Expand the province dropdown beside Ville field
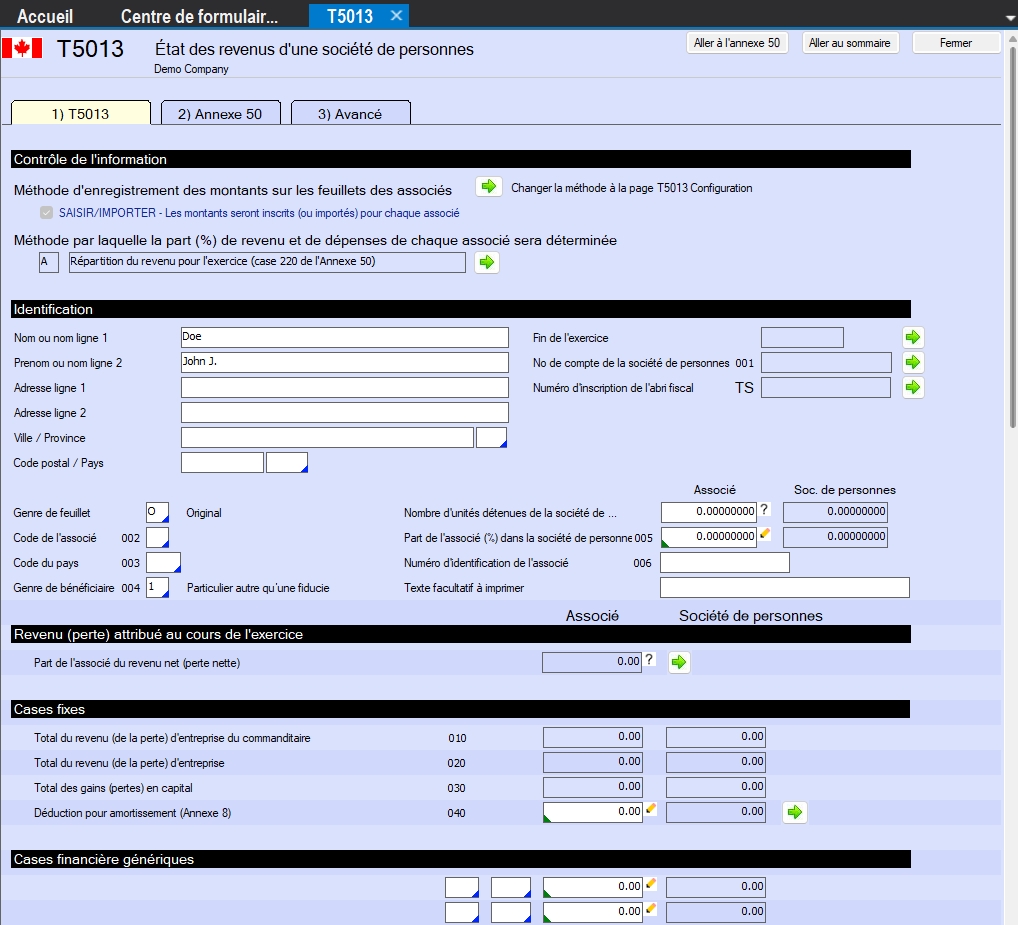Viewport: 1018px width, 925px height. coord(492,438)
